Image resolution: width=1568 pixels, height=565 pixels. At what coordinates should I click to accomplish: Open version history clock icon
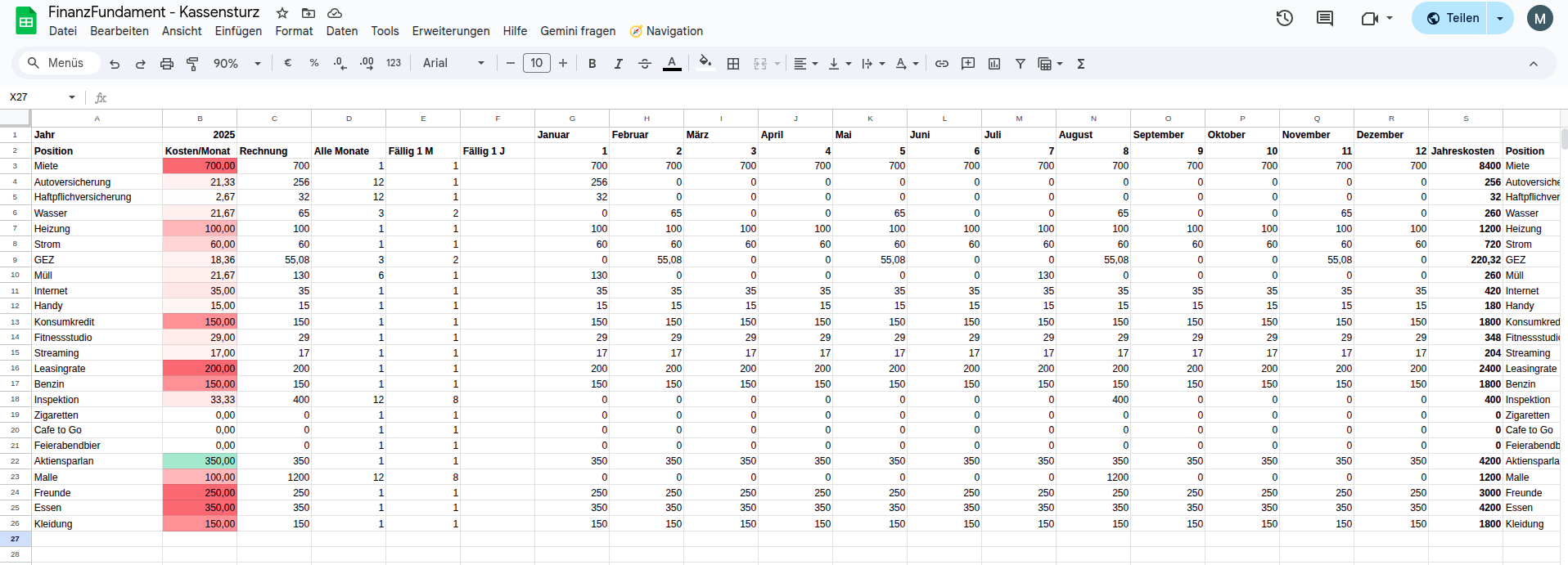tap(1284, 18)
